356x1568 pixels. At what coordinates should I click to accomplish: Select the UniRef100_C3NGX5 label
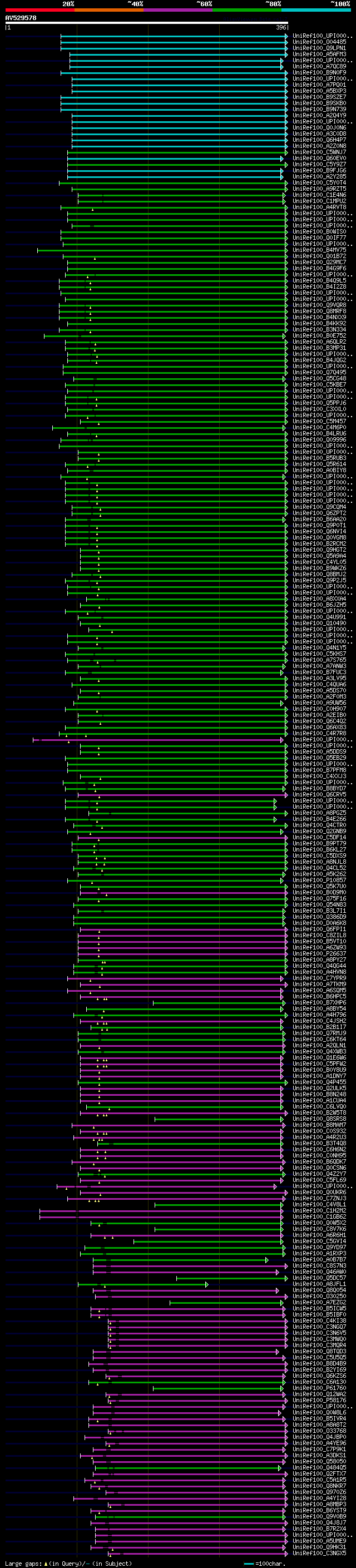[x=319, y=1553]
